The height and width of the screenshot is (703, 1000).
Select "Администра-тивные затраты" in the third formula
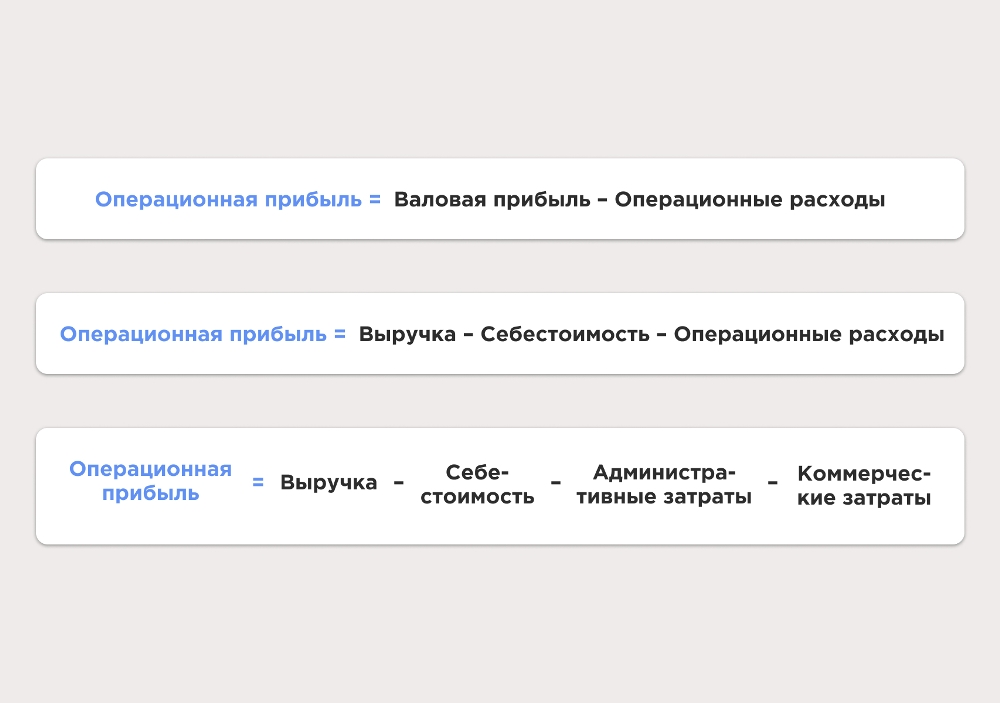(x=664, y=484)
